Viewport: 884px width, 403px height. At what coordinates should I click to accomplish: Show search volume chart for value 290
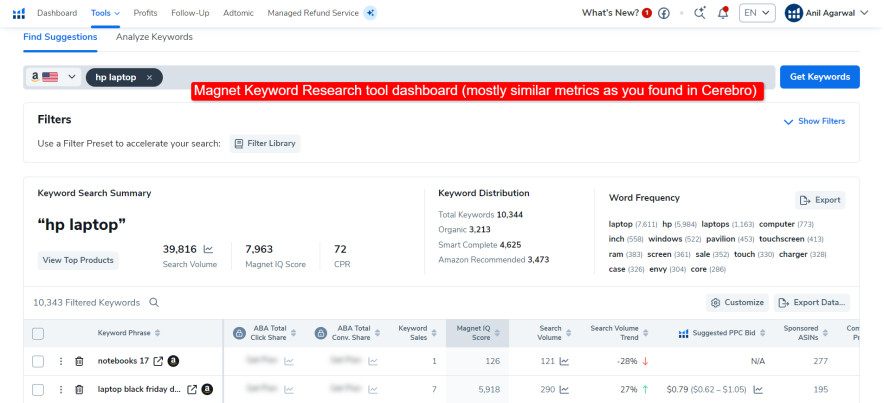[564, 389]
